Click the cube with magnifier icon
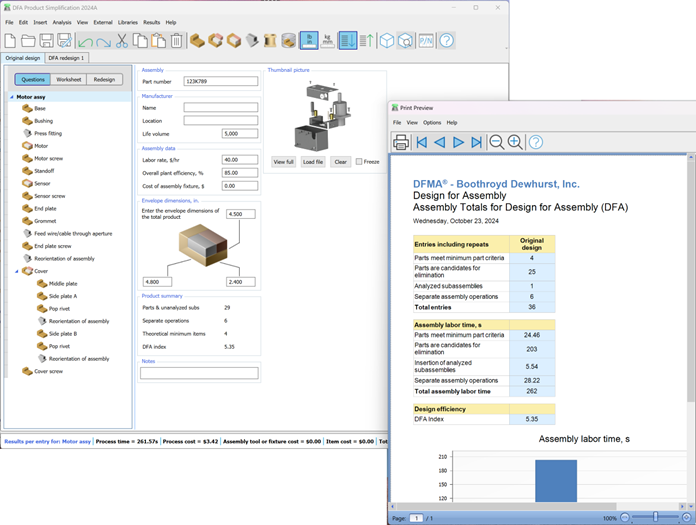 pyautogui.click(x=405, y=41)
